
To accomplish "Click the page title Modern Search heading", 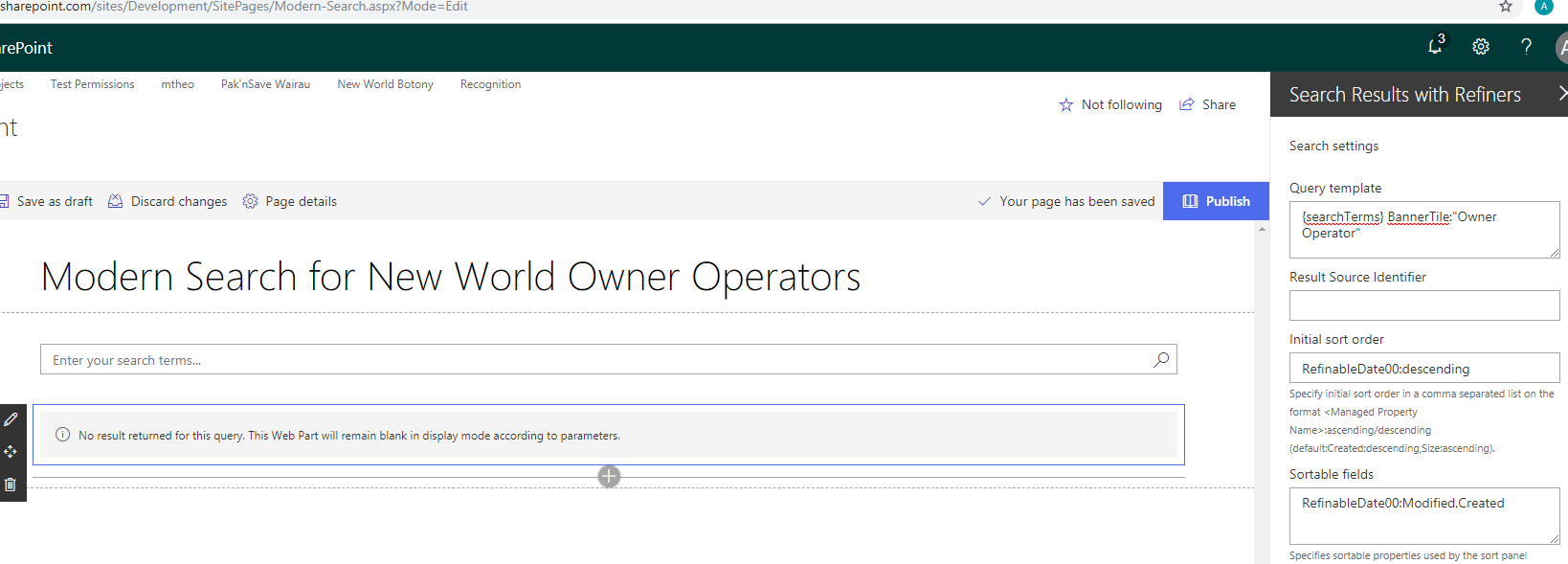I will pos(451,277).
